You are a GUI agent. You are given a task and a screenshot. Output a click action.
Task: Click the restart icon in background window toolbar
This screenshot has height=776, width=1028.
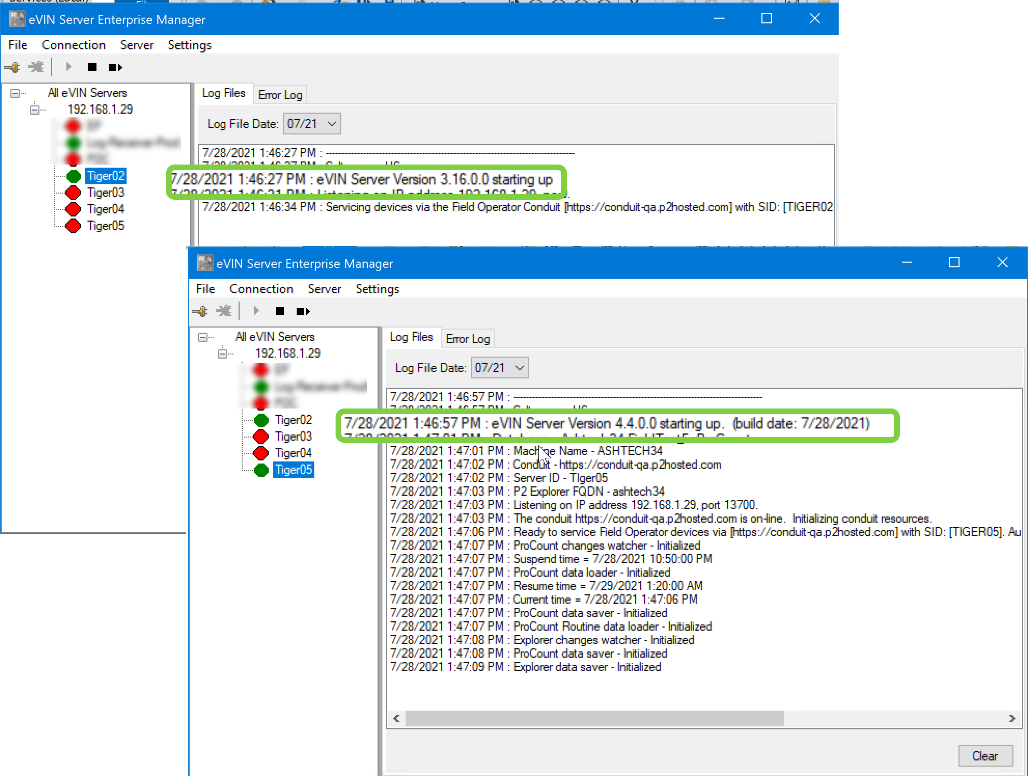pos(116,68)
